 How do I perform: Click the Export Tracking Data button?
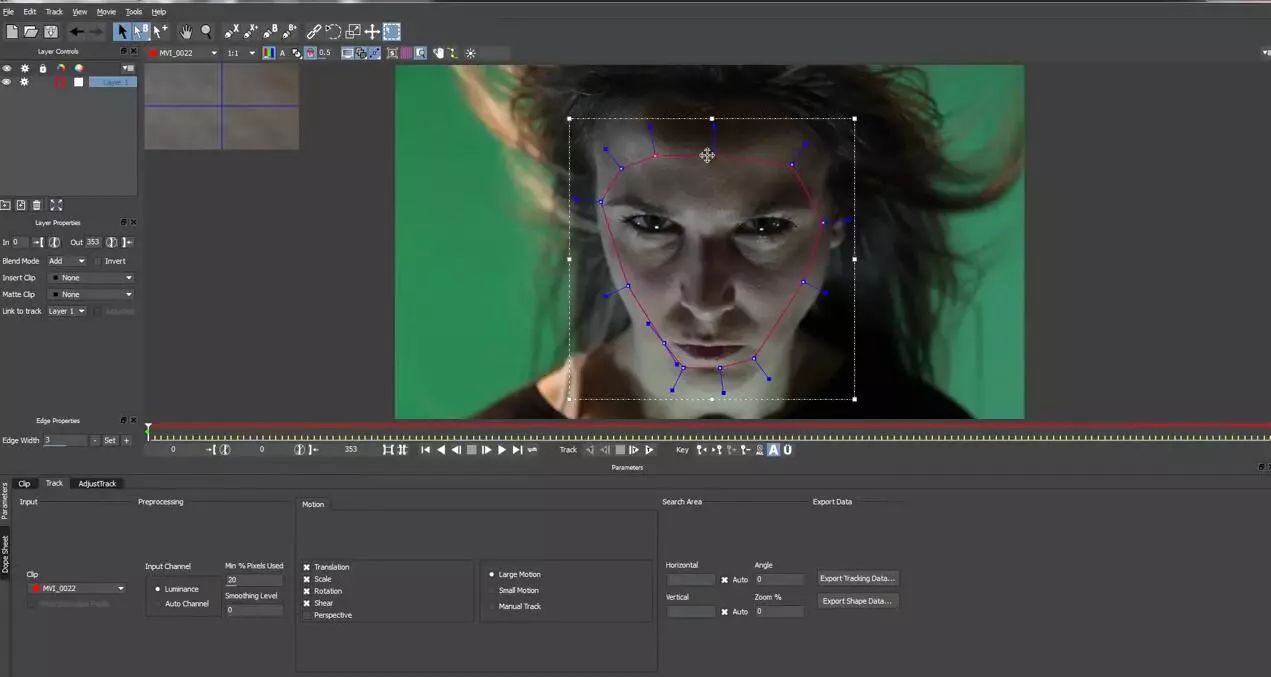pyautogui.click(x=857, y=578)
